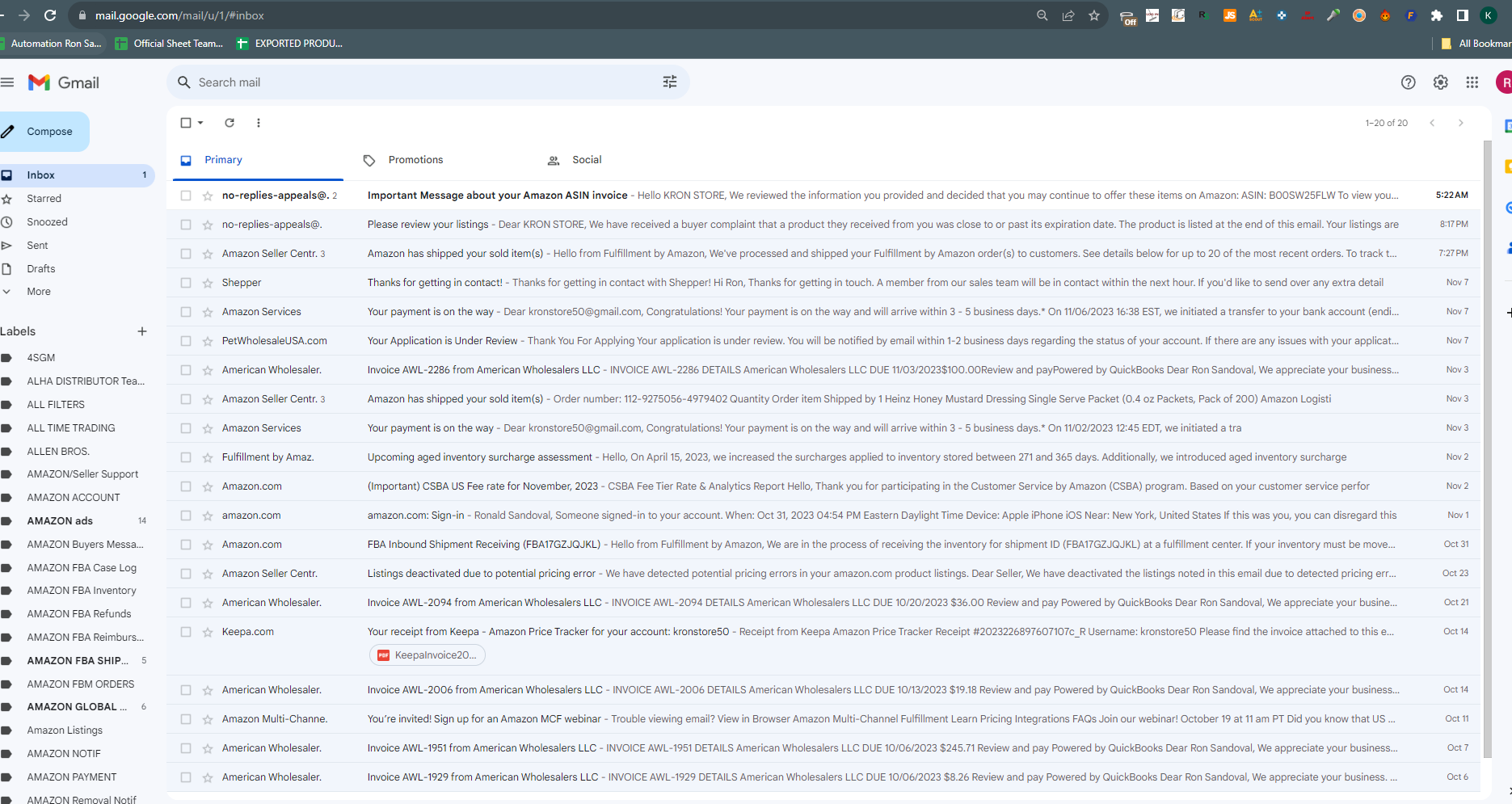1512x804 pixels.
Task: Open Official Sheet Team bookmark
Action: click(170, 44)
